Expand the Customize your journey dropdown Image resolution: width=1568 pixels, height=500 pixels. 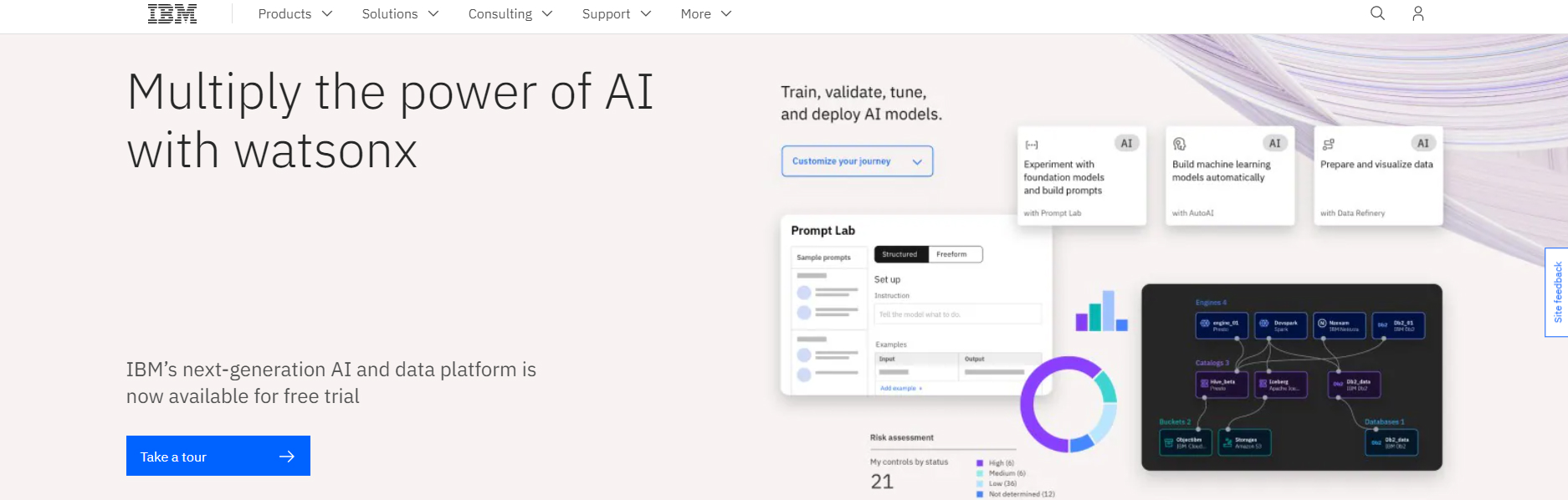point(857,161)
